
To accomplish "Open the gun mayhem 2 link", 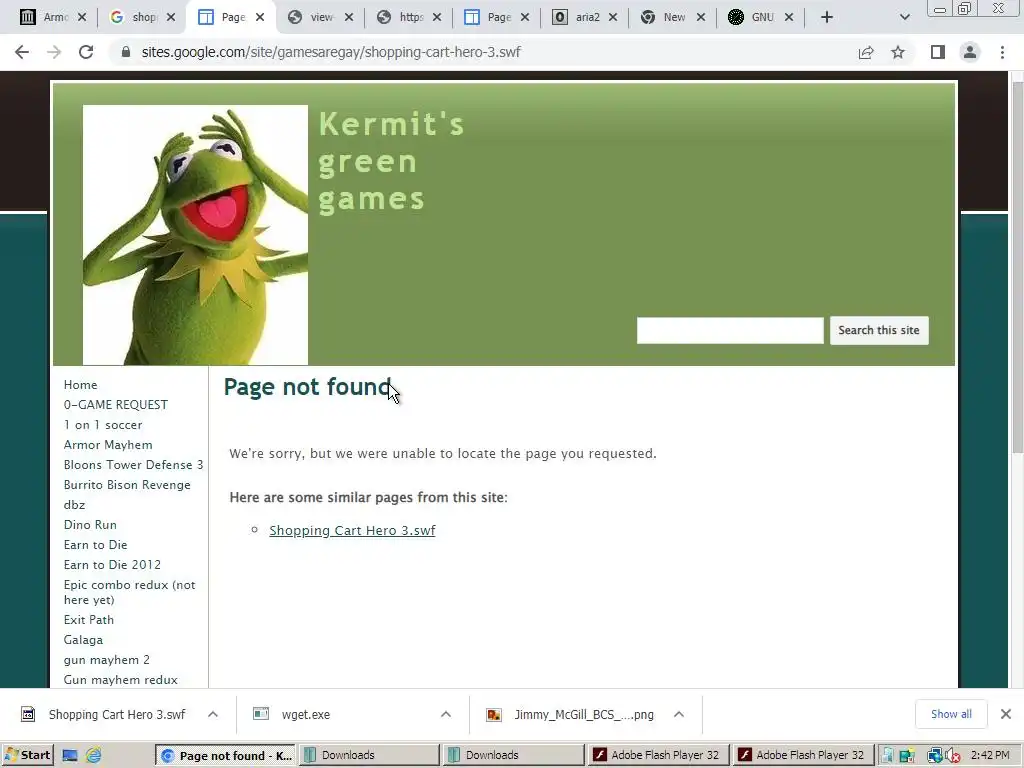I will pos(106,660).
